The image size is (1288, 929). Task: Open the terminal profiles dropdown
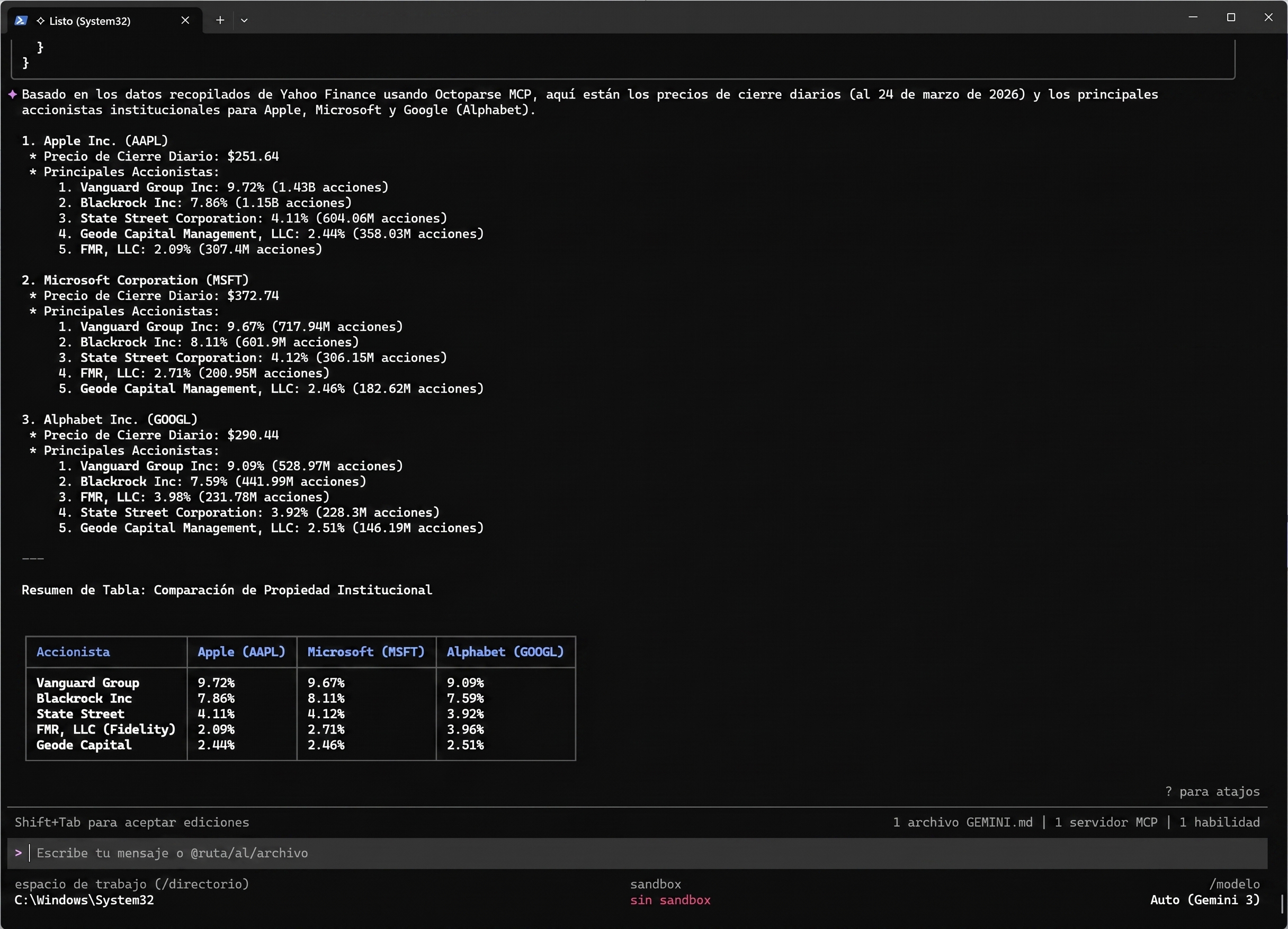click(244, 21)
